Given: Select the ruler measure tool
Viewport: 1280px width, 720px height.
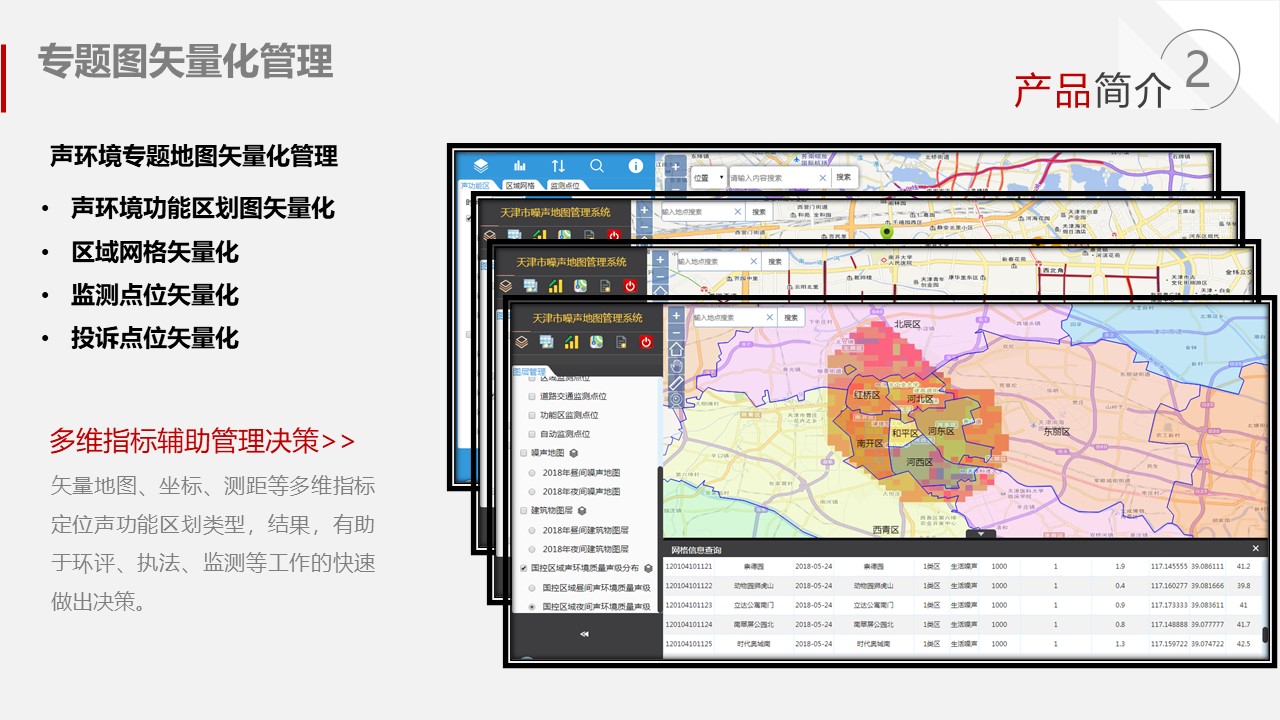Looking at the screenshot, I should coord(676,383).
